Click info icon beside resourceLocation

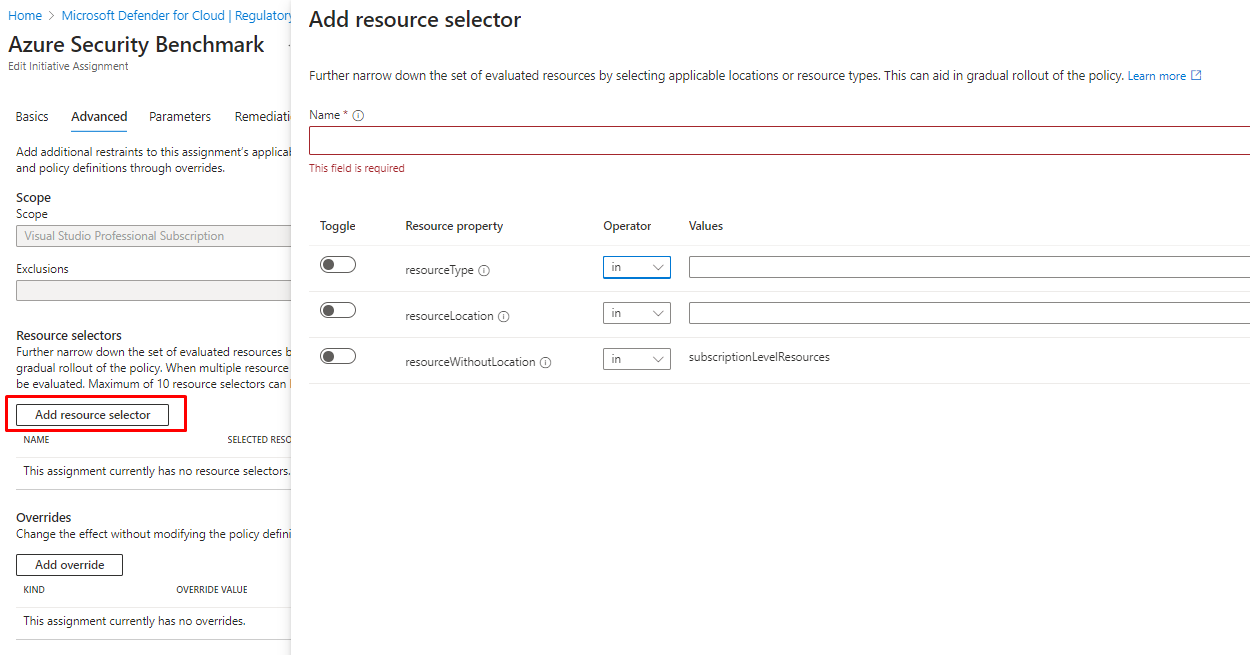click(503, 316)
